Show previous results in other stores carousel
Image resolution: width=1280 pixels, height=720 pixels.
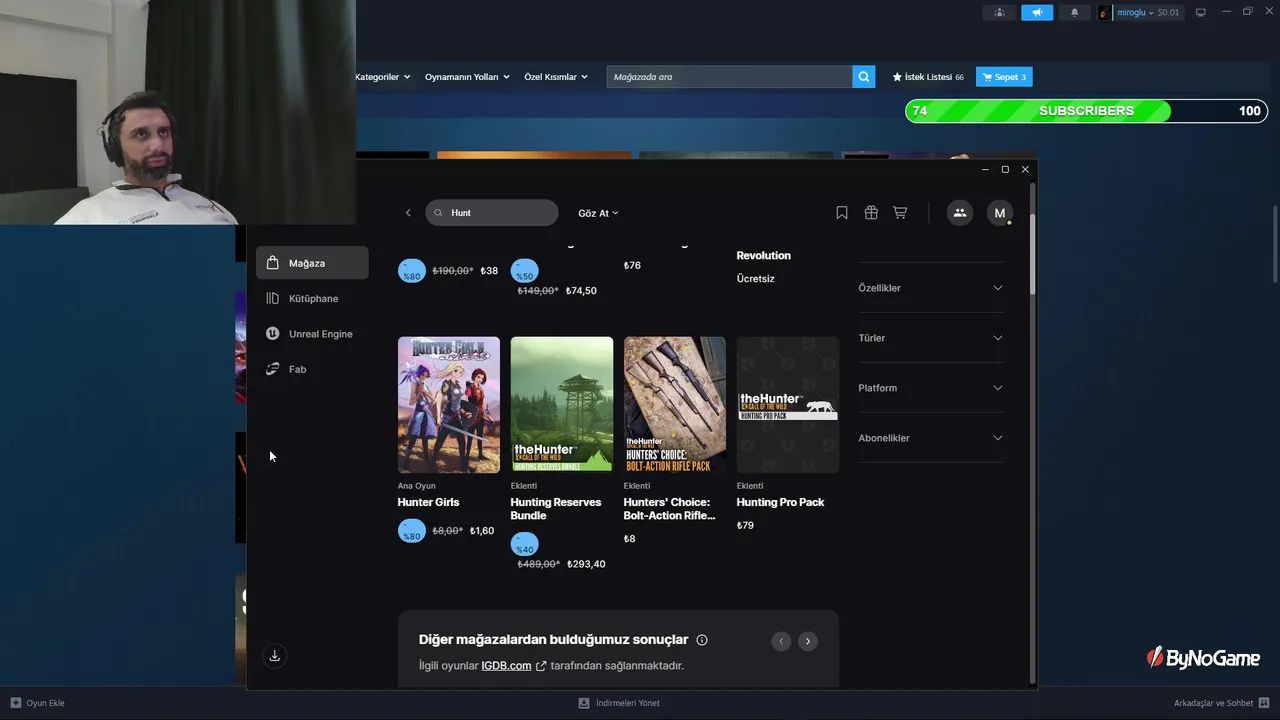coord(781,641)
